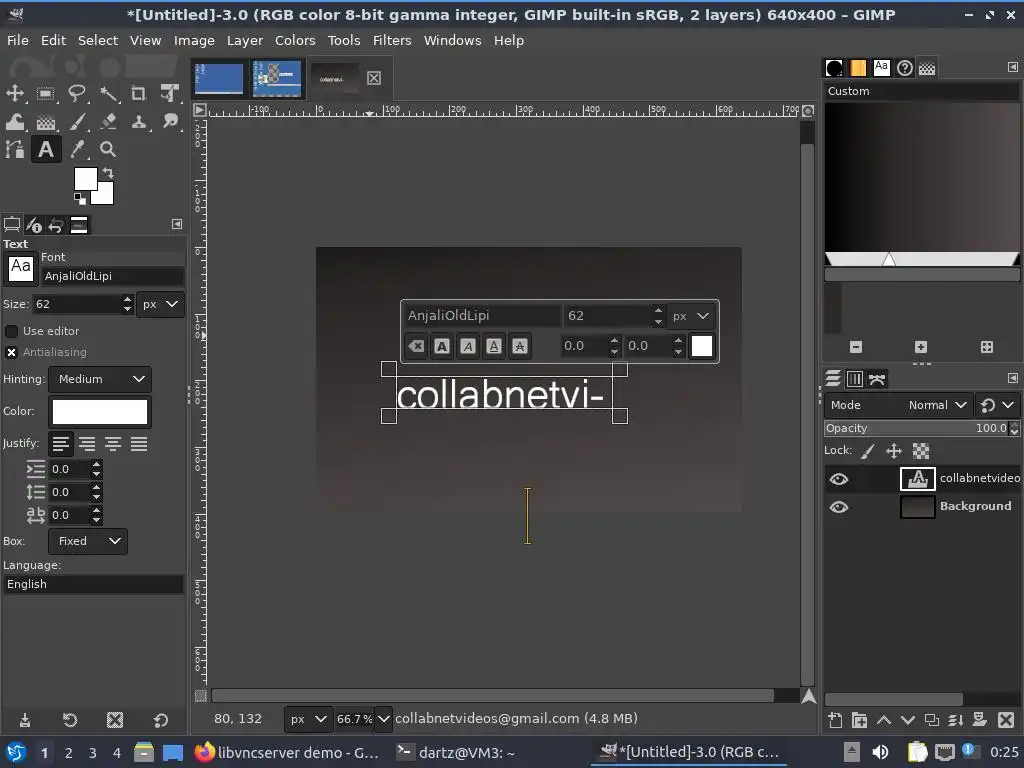Raise the selected layer
Viewport: 1024px width, 768px height.
(x=884, y=720)
